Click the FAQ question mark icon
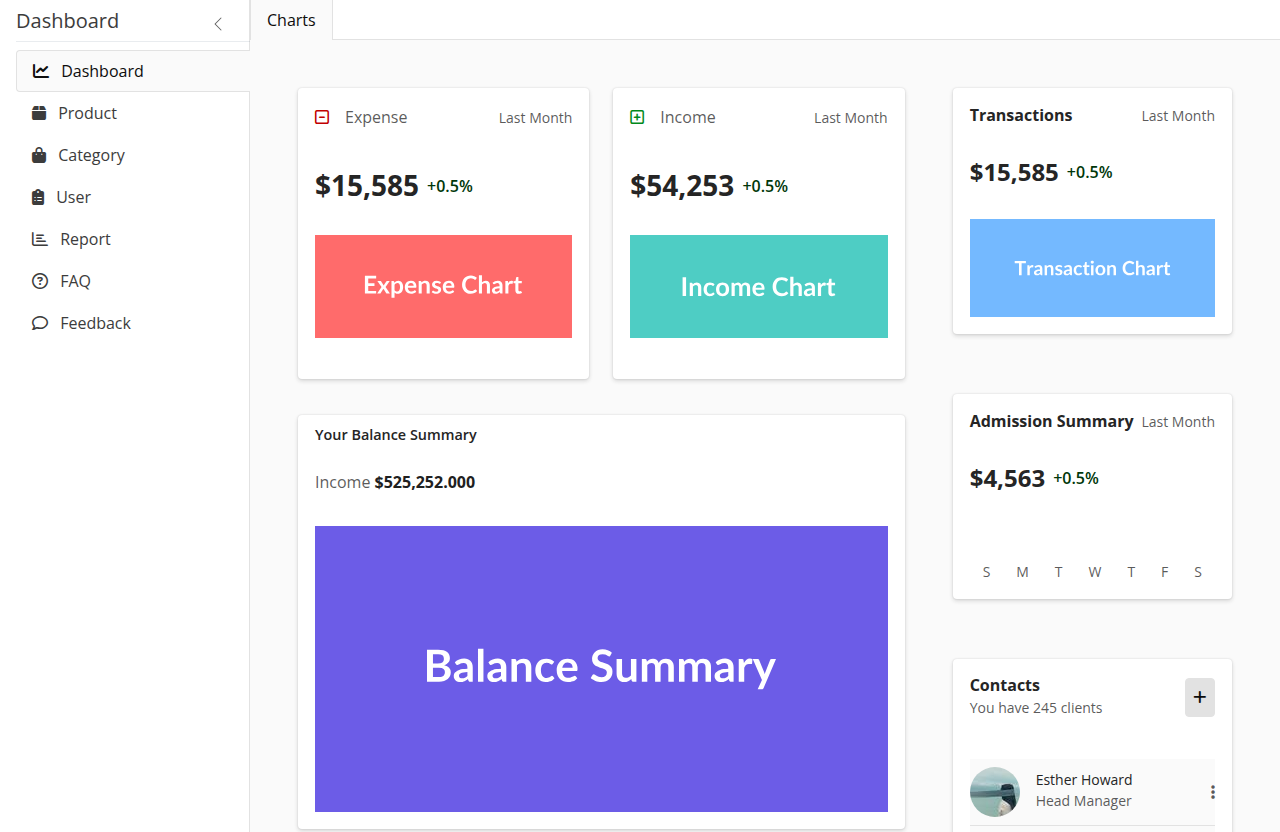 (40, 281)
